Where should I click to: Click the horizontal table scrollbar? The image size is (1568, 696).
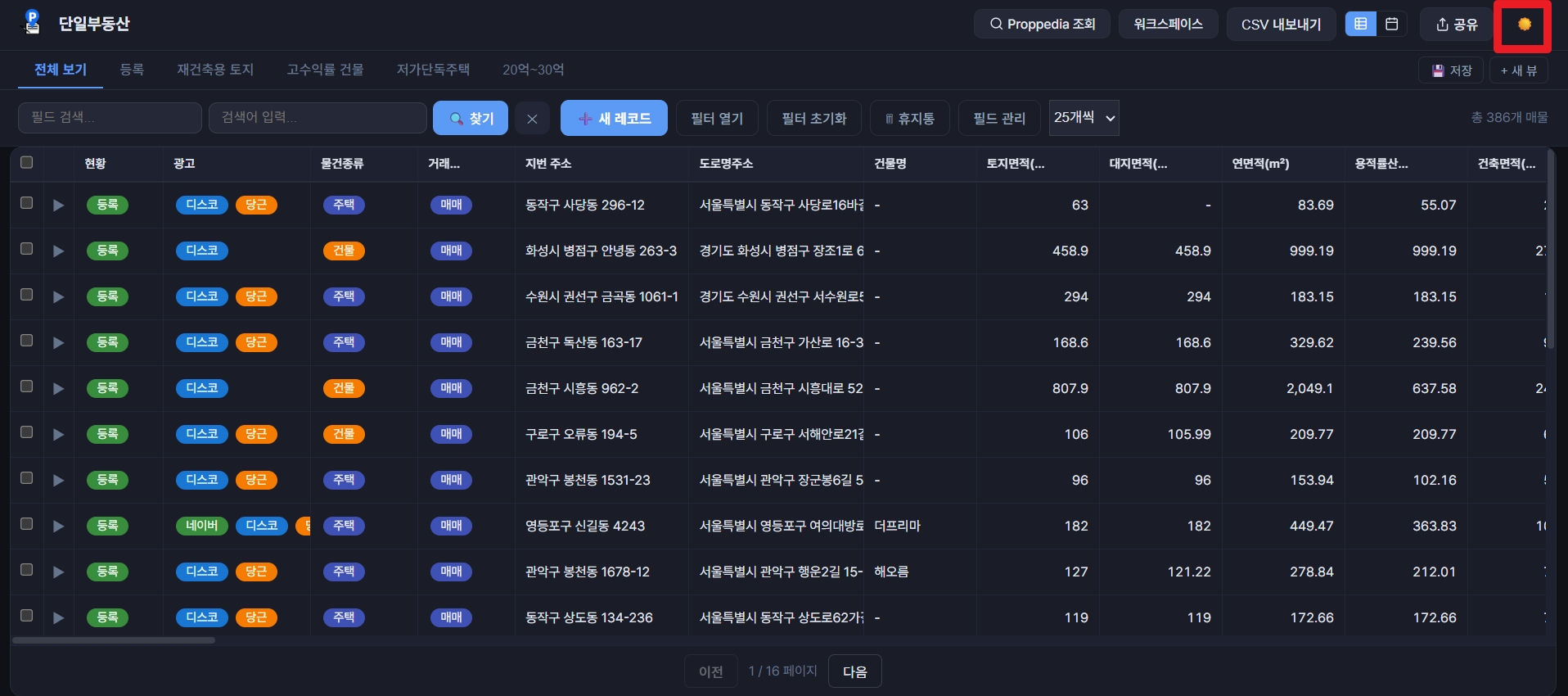(x=114, y=640)
